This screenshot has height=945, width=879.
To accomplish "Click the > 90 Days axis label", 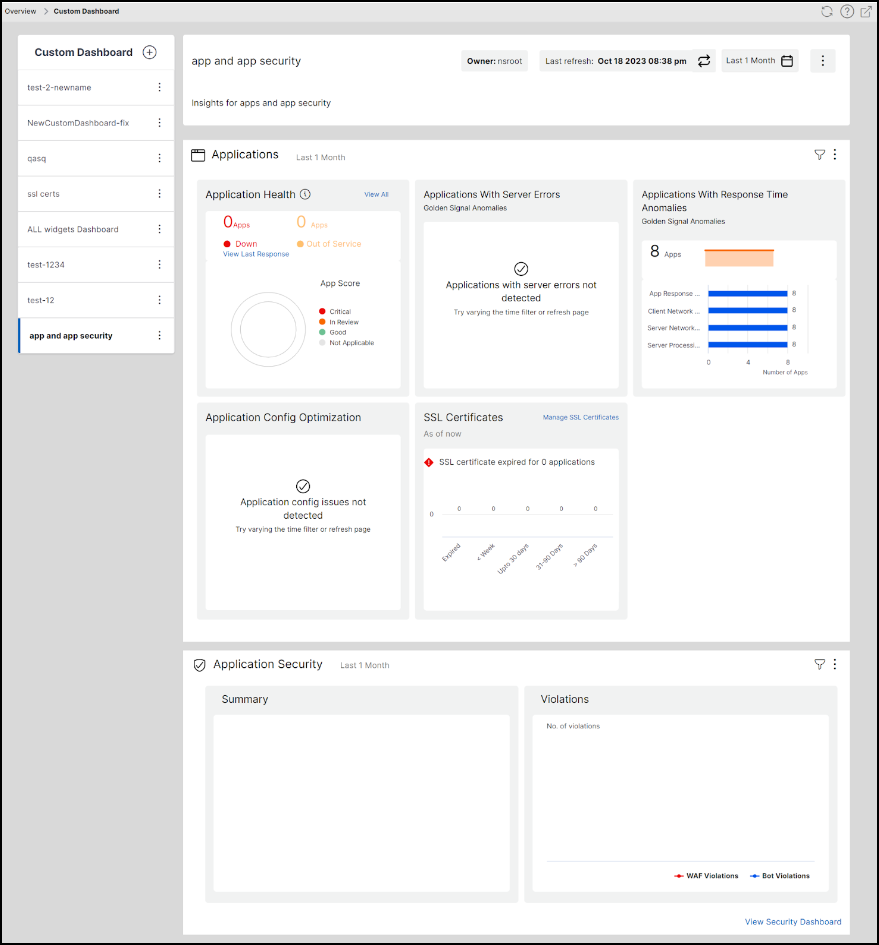I will (x=585, y=555).
